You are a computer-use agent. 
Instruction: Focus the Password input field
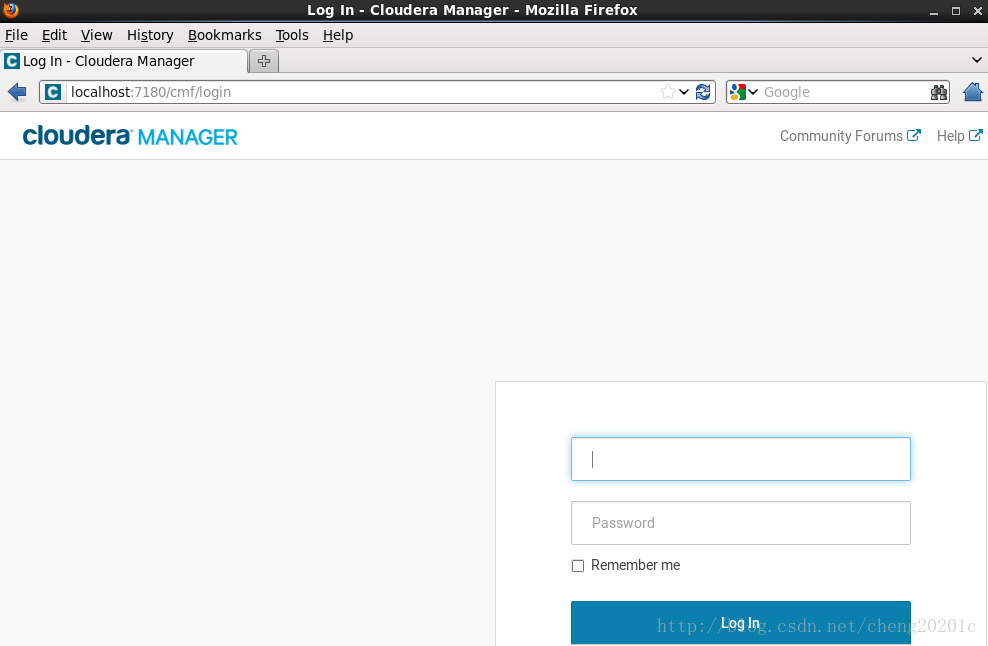740,523
